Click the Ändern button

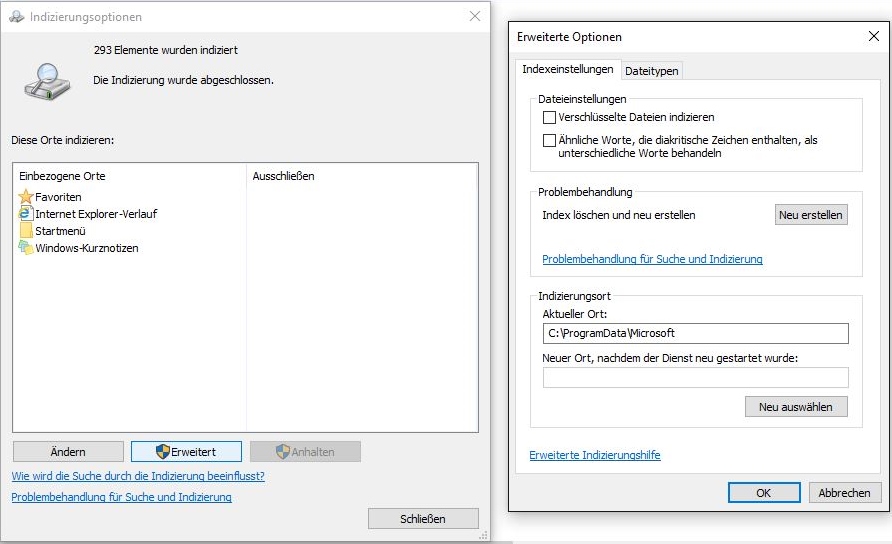click(x=68, y=452)
